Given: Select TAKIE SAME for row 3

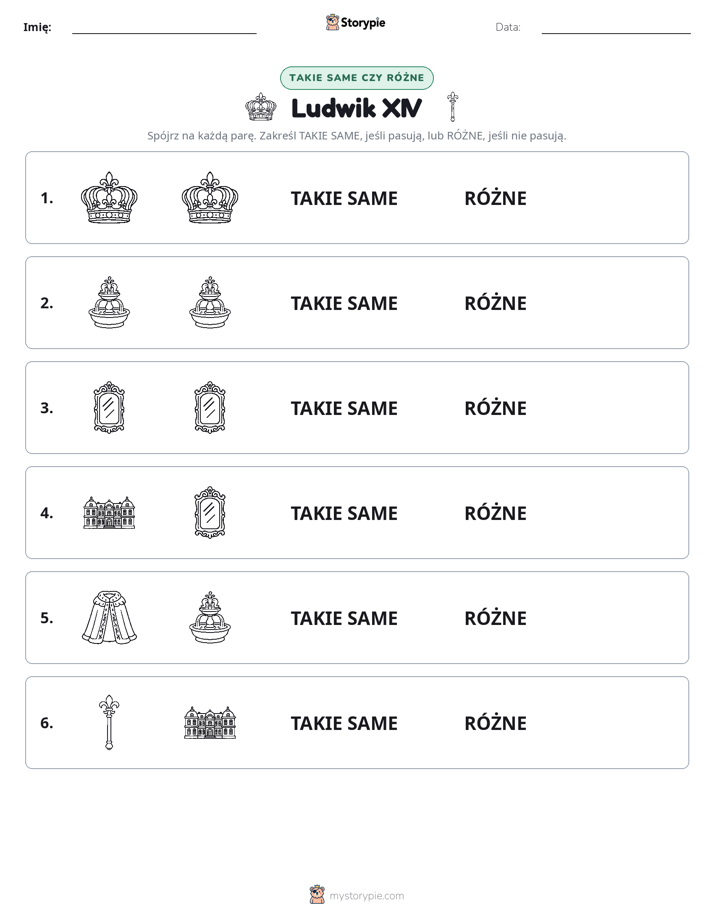Looking at the screenshot, I should [x=344, y=408].
